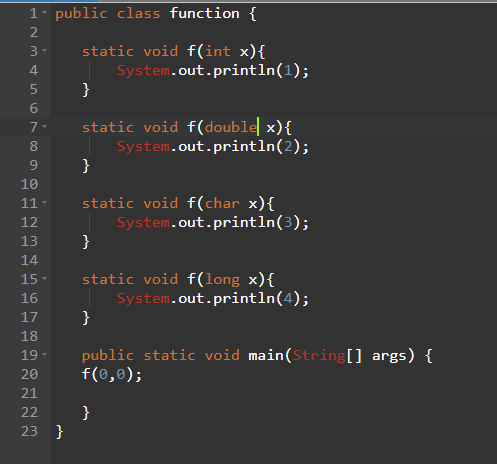Collapse the main method fold arrow on line 19

45,355
